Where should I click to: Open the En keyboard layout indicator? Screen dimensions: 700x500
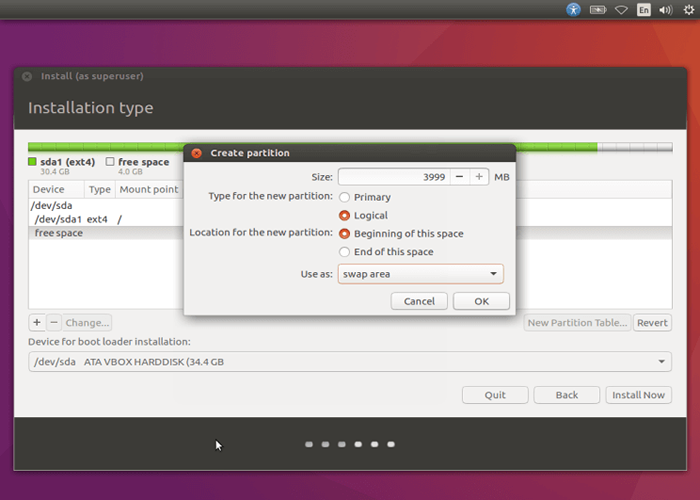point(643,10)
